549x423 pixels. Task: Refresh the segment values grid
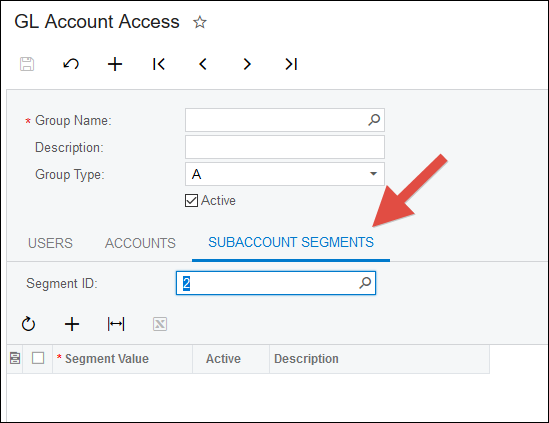click(28, 324)
